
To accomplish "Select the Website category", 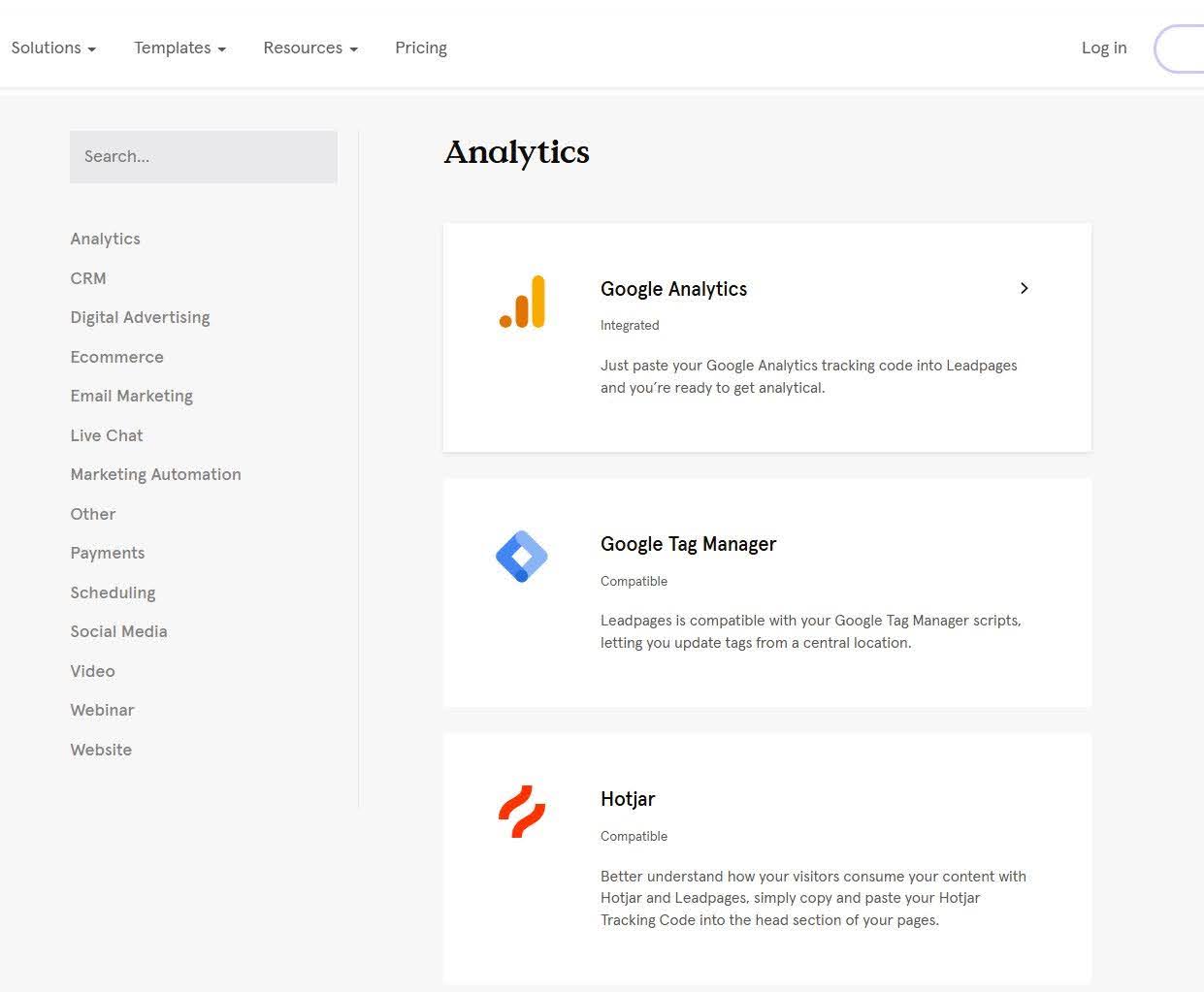I will click(x=101, y=750).
